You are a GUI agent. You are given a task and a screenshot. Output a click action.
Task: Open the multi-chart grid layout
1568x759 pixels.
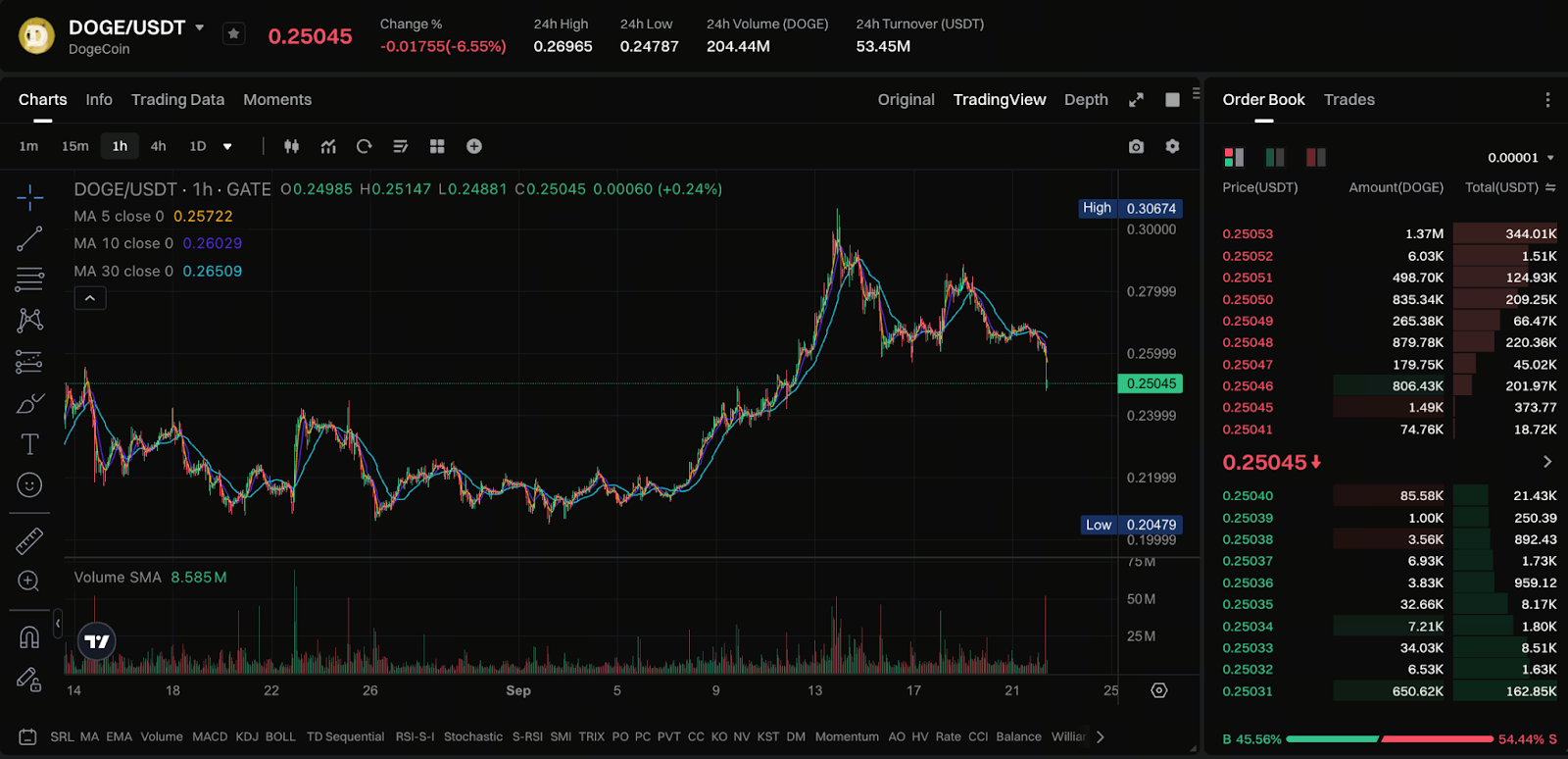click(x=437, y=146)
